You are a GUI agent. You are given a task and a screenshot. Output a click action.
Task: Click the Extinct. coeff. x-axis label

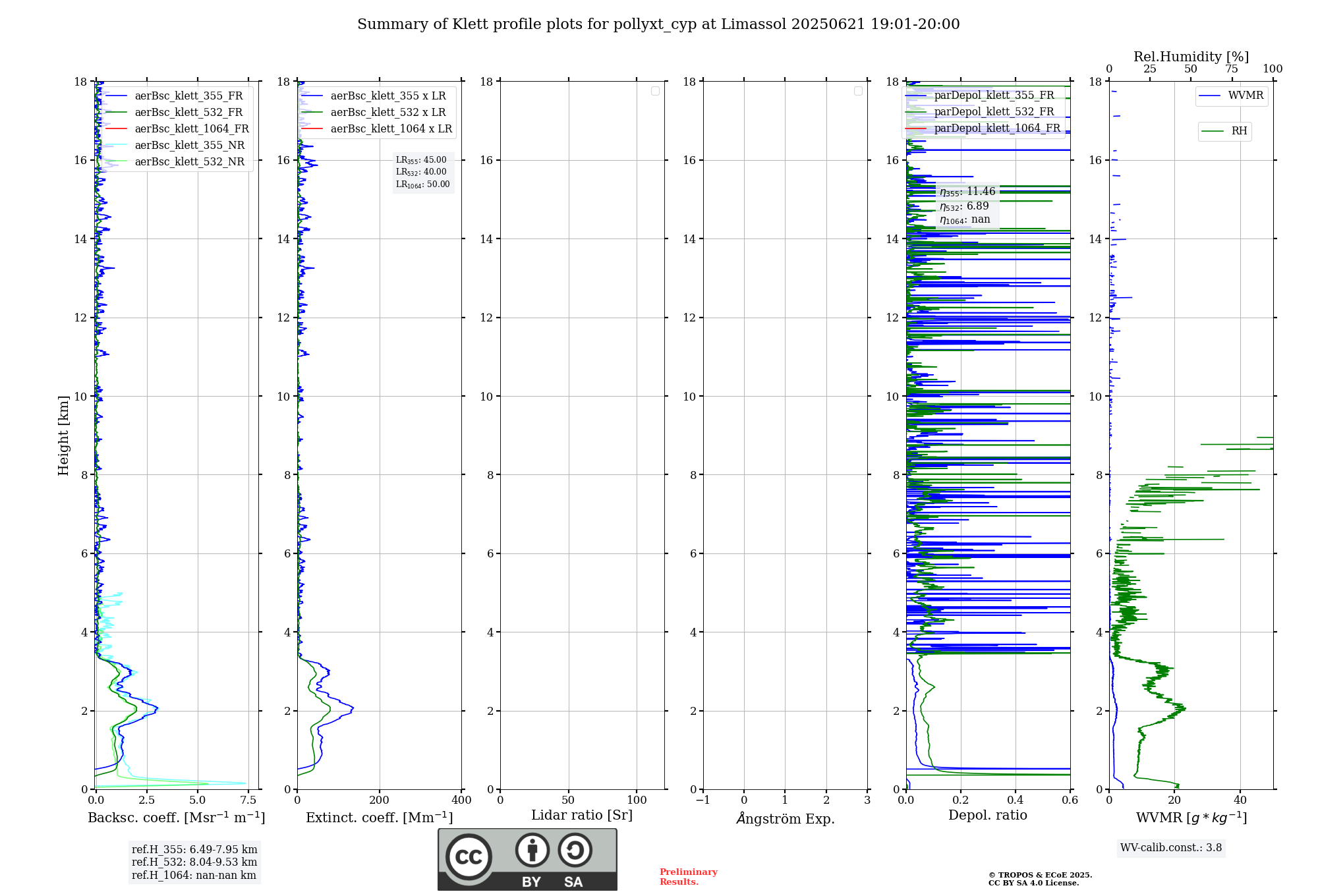[x=380, y=818]
